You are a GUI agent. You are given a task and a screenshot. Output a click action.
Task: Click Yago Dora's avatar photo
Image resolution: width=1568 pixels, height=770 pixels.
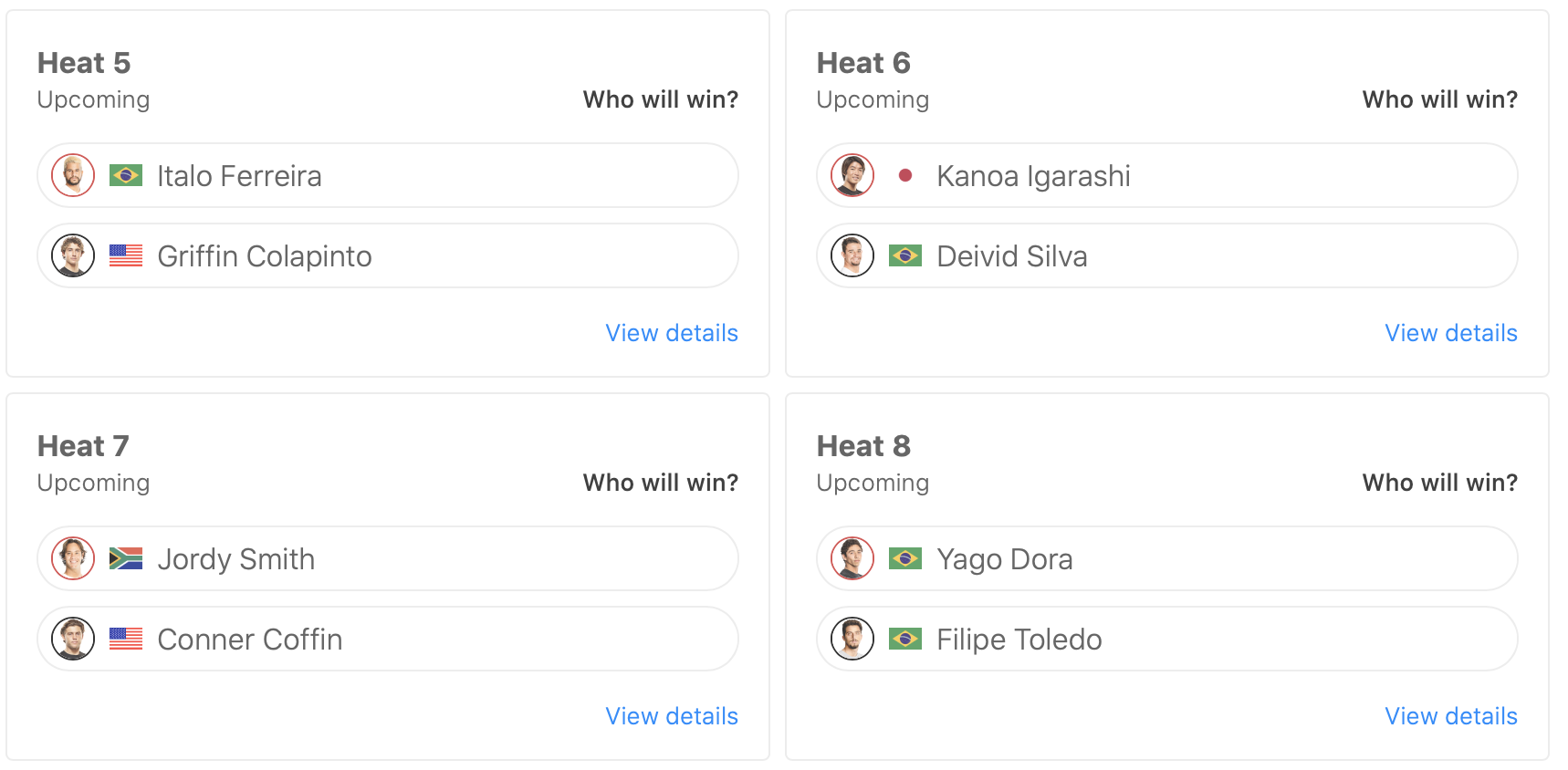[852, 558]
